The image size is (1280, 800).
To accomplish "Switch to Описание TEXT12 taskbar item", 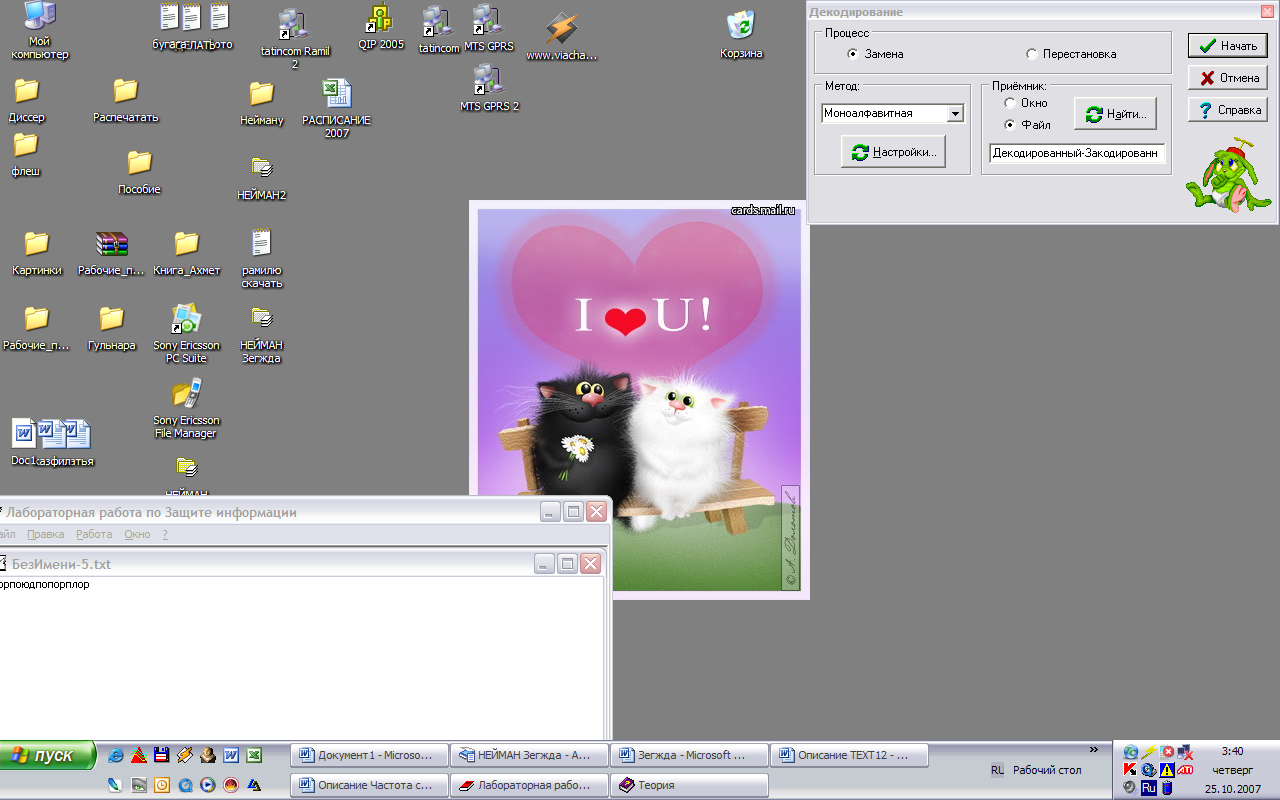I will [849, 755].
